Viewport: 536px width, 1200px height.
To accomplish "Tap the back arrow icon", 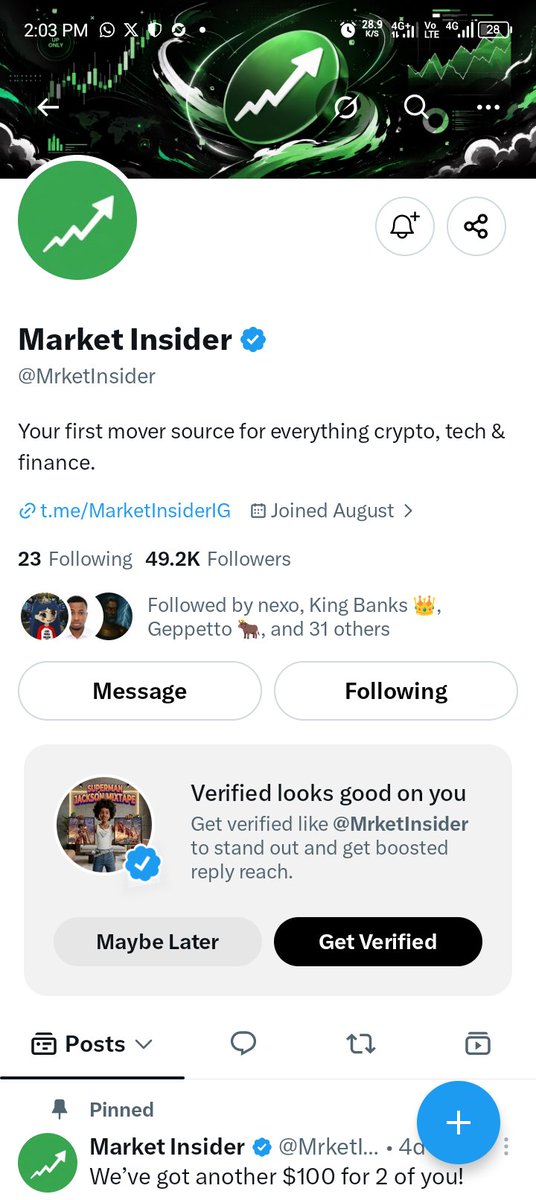I will (48, 107).
